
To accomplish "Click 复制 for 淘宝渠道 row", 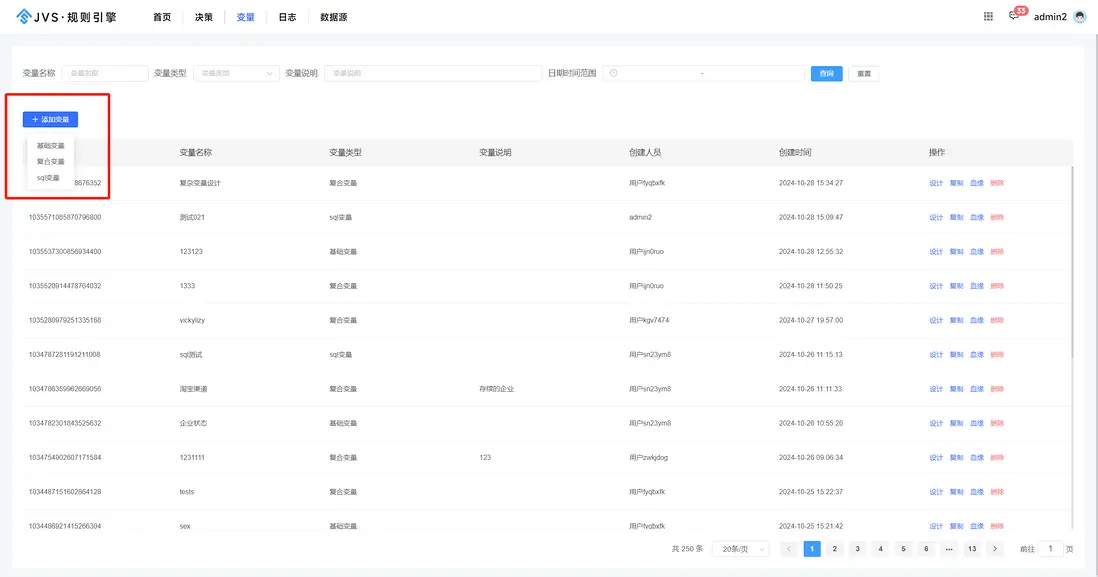I will click(x=957, y=389).
